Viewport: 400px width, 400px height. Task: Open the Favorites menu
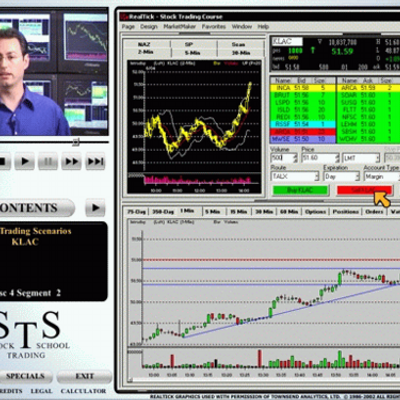tap(214, 26)
